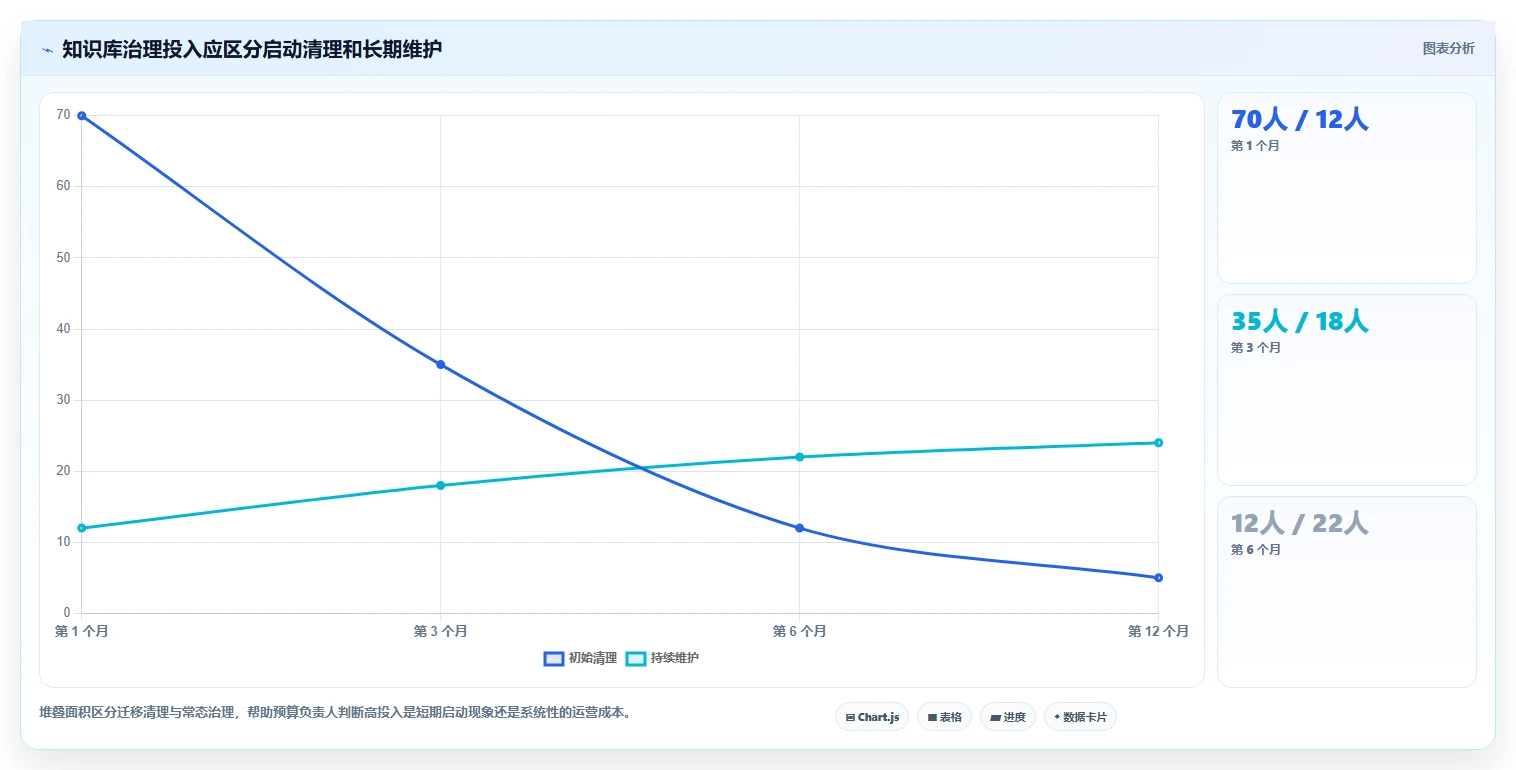Click the 第 6 个月 card caption

click(x=1255, y=550)
